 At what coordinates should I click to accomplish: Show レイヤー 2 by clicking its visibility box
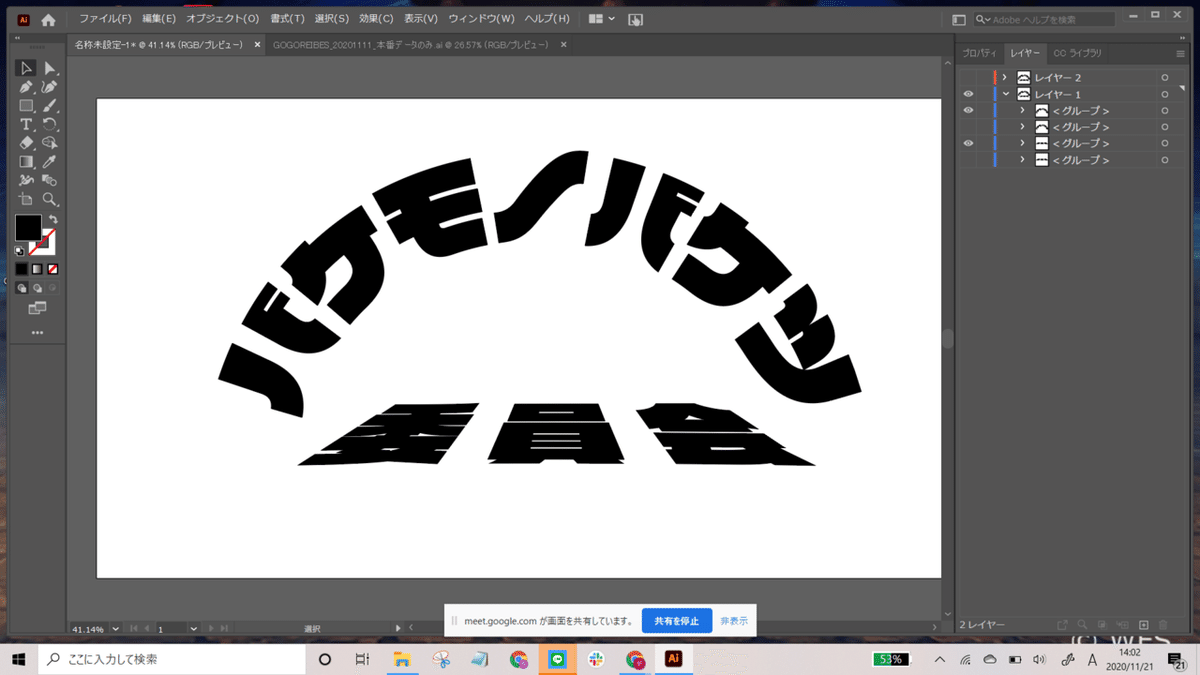pyautogui.click(x=968, y=77)
